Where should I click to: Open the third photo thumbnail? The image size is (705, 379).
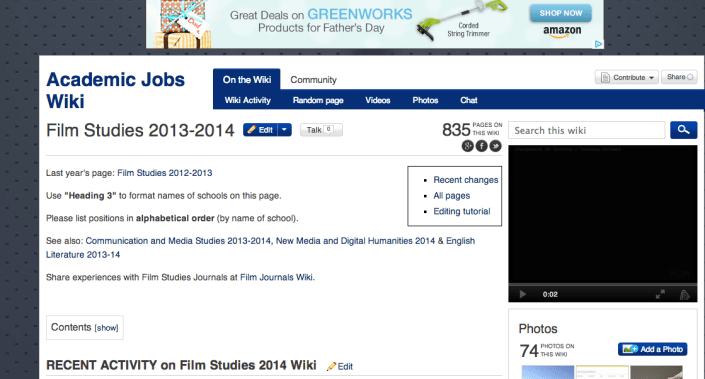[656, 372]
